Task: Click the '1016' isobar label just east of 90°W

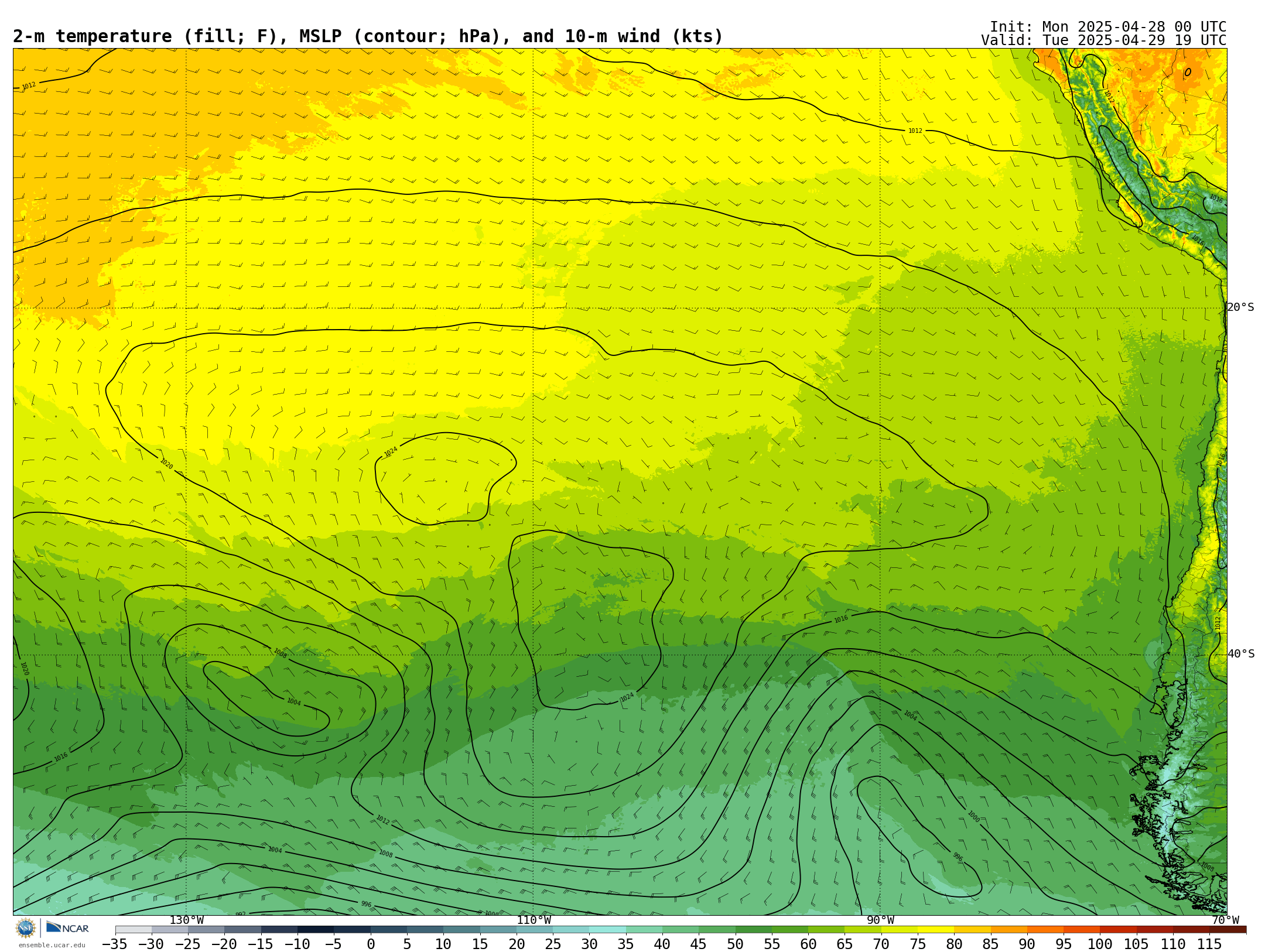Action: (841, 619)
